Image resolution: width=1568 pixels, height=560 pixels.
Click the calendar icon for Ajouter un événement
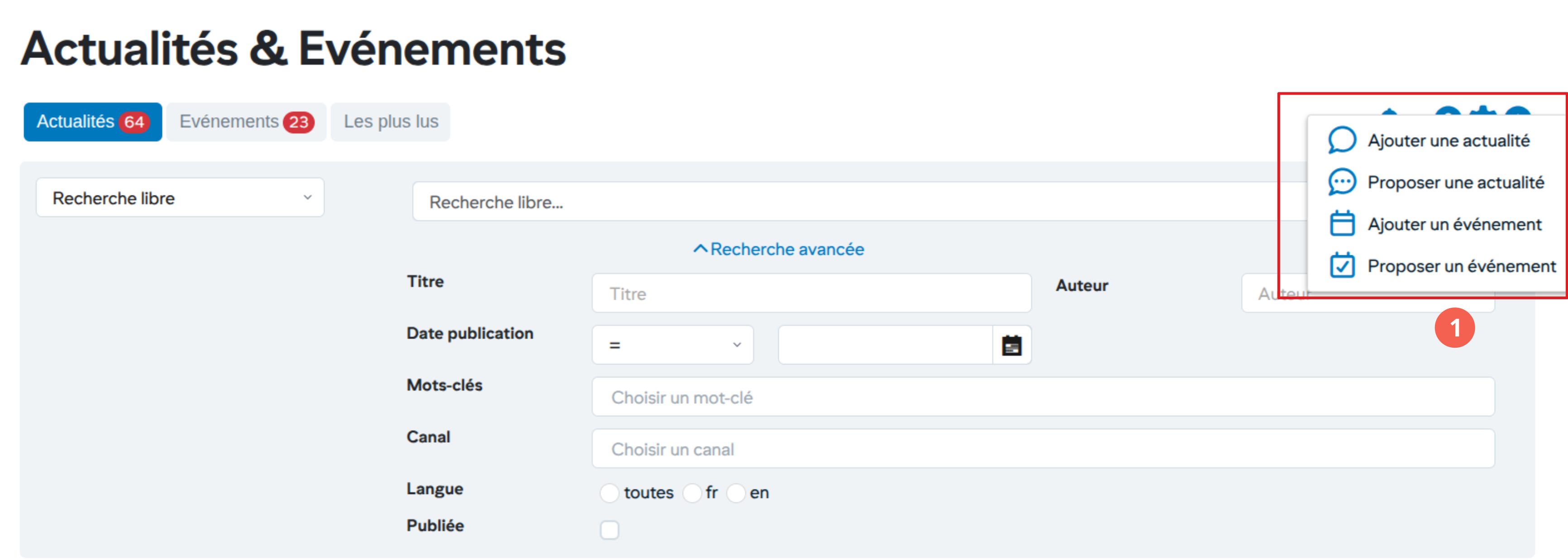click(x=1342, y=223)
